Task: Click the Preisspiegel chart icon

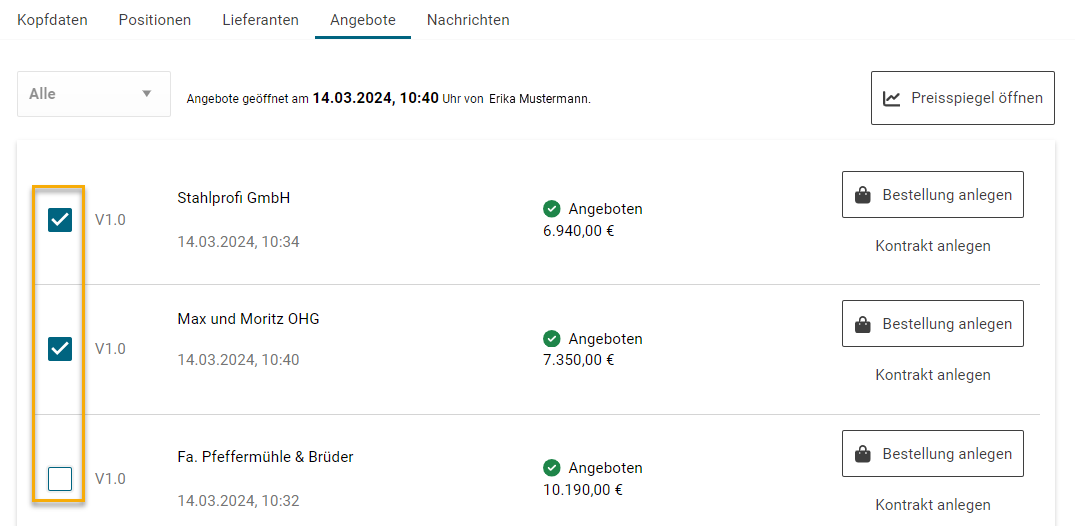Action: click(x=891, y=98)
